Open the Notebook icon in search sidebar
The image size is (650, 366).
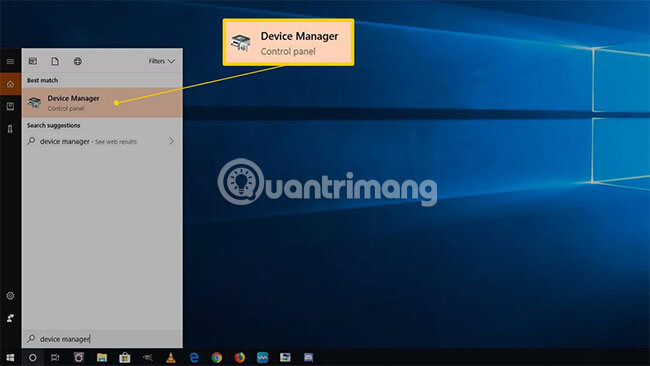point(10,107)
